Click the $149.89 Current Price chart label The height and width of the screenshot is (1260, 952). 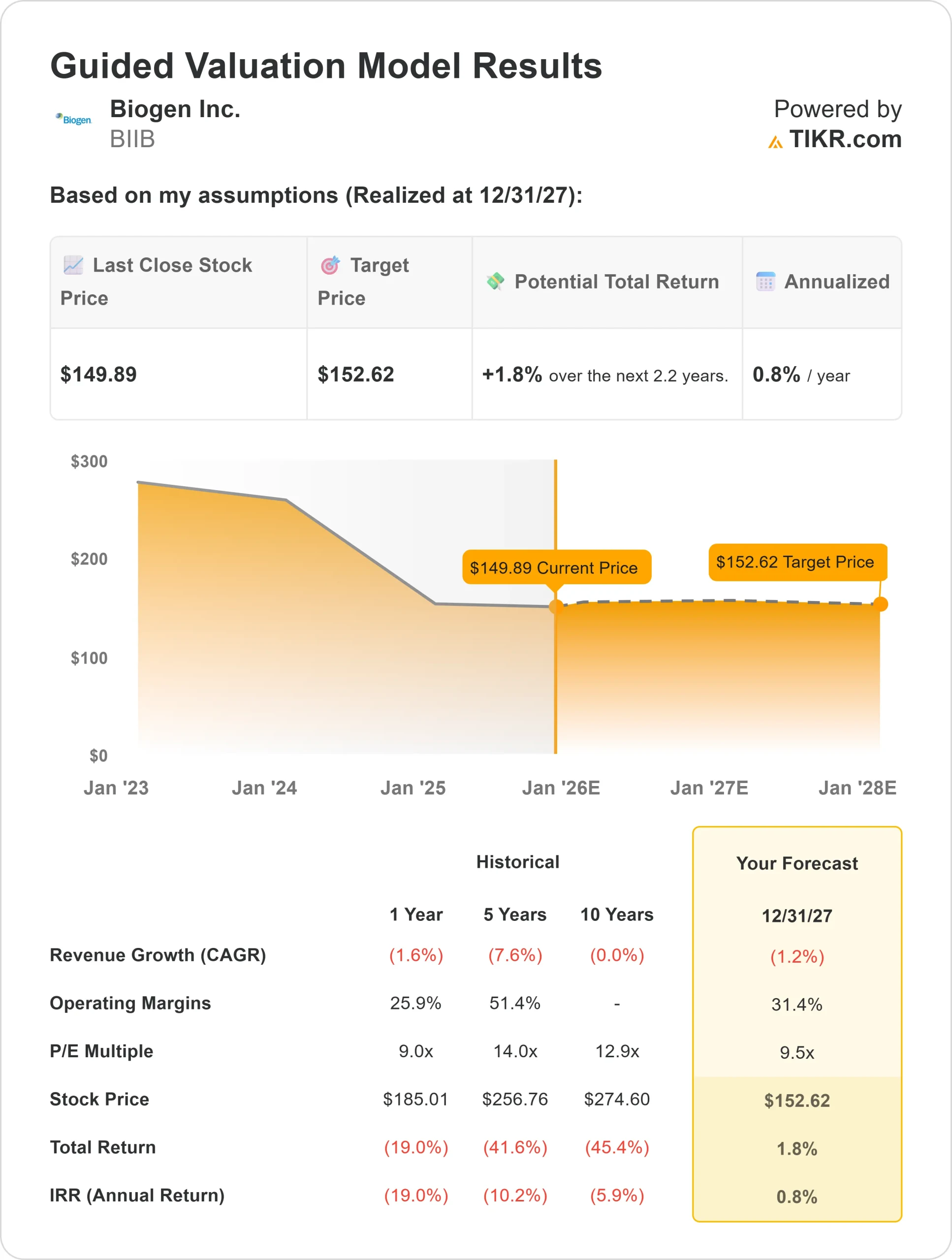(556, 567)
